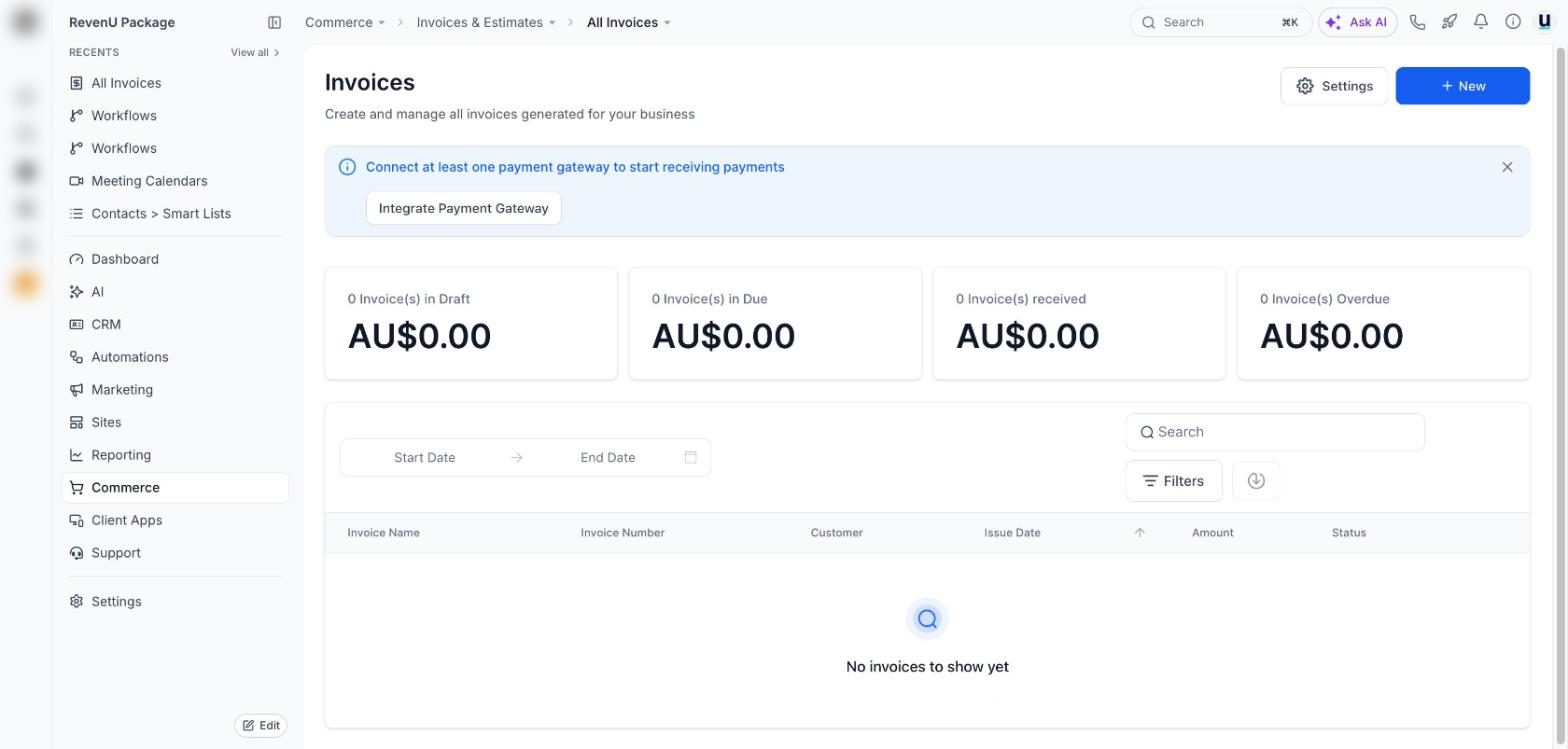This screenshot has width=1568, height=749.
Task: Click Integrate Payment Gateway
Action: pyautogui.click(x=464, y=208)
